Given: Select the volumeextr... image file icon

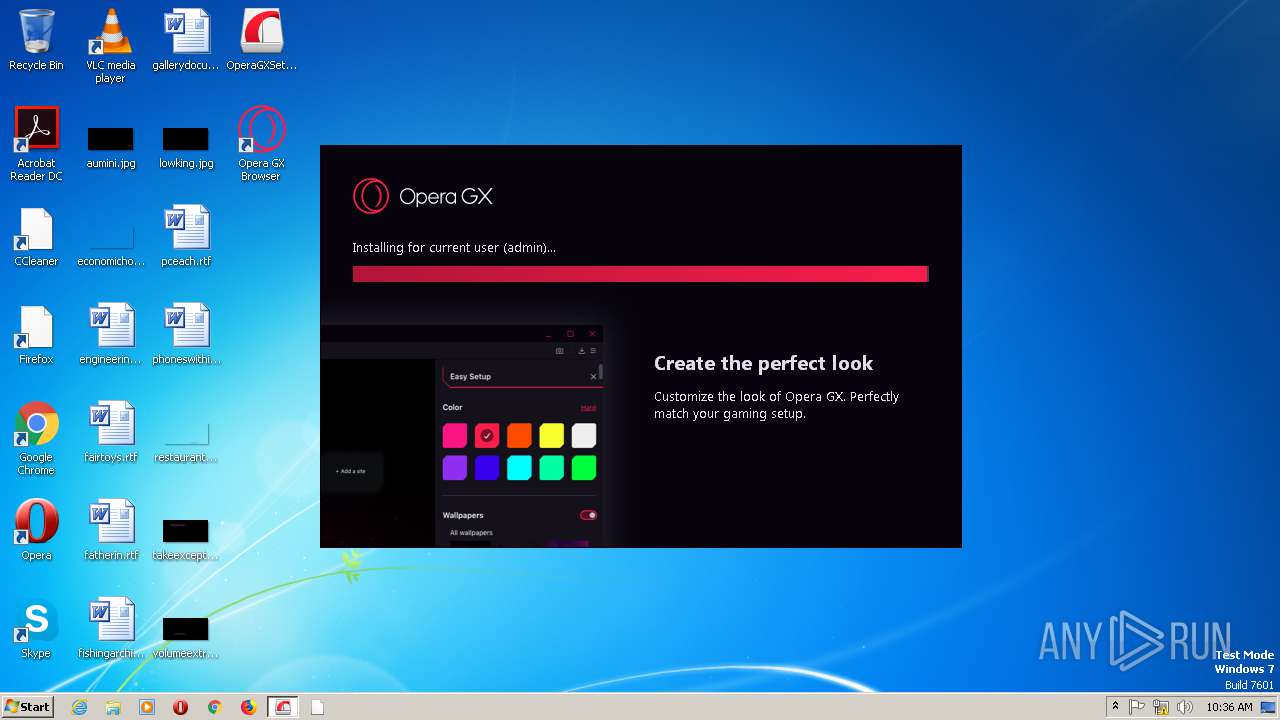Looking at the screenshot, I should [186, 638].
